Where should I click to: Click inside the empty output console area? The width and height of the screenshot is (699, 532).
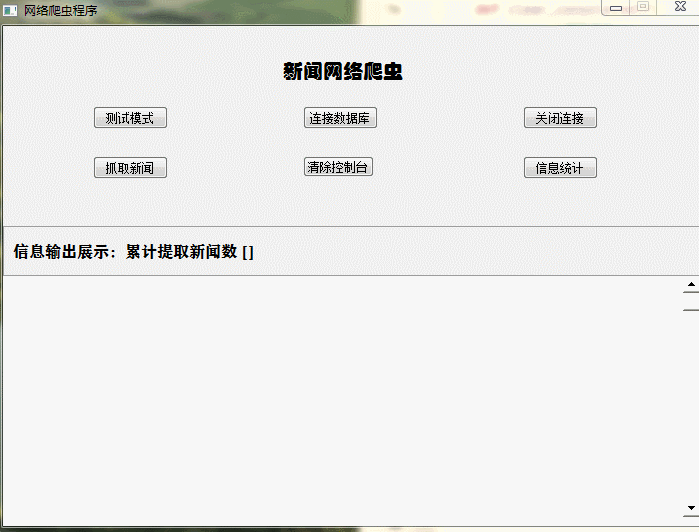[342, 400]
